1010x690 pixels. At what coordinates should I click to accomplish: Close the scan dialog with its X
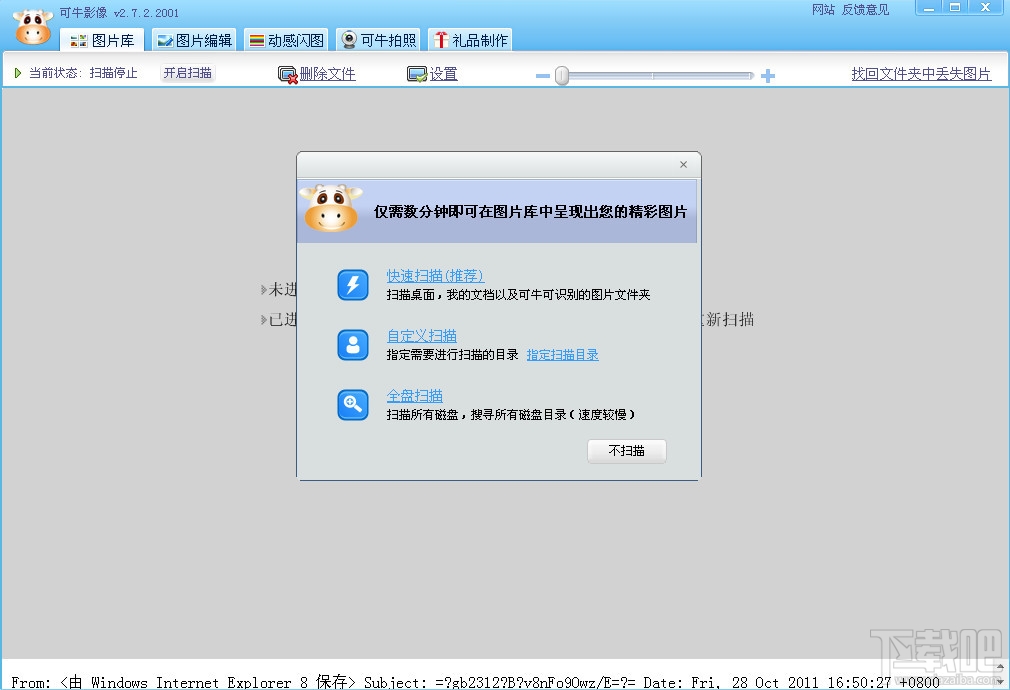[683, 164]
